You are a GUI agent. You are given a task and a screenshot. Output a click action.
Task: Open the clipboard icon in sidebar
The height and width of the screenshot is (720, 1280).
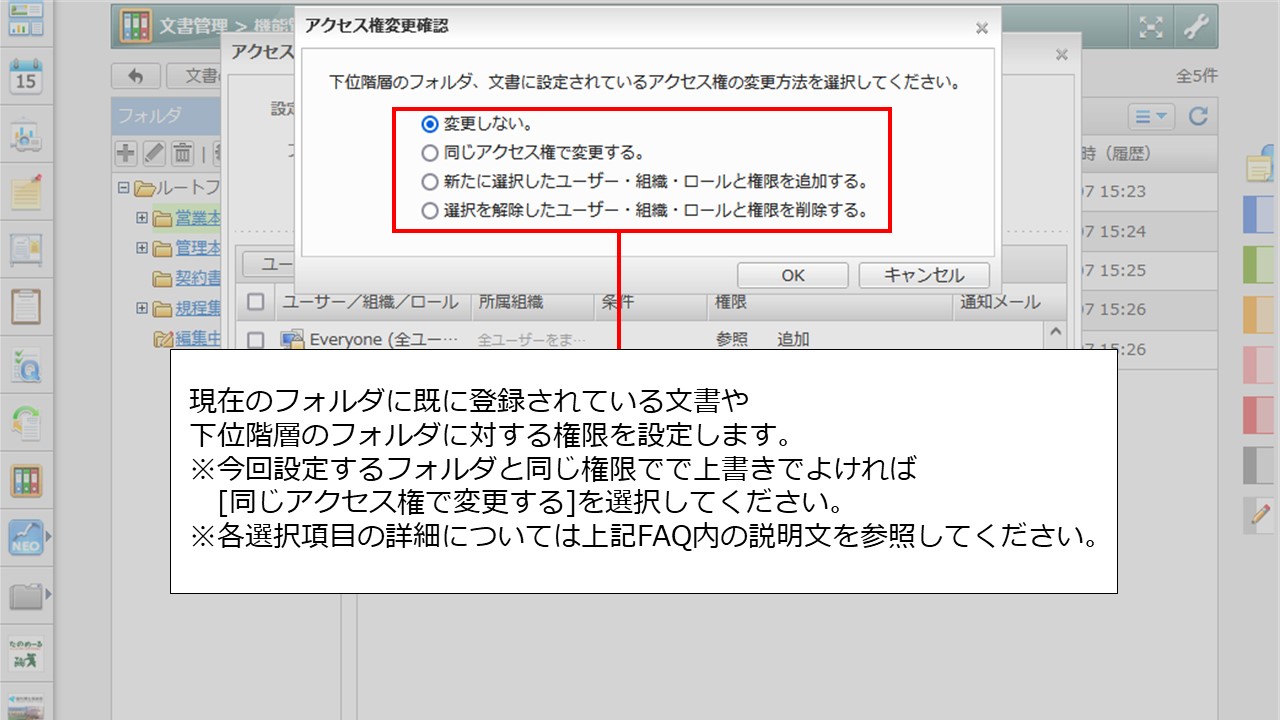tap(26, 308)
